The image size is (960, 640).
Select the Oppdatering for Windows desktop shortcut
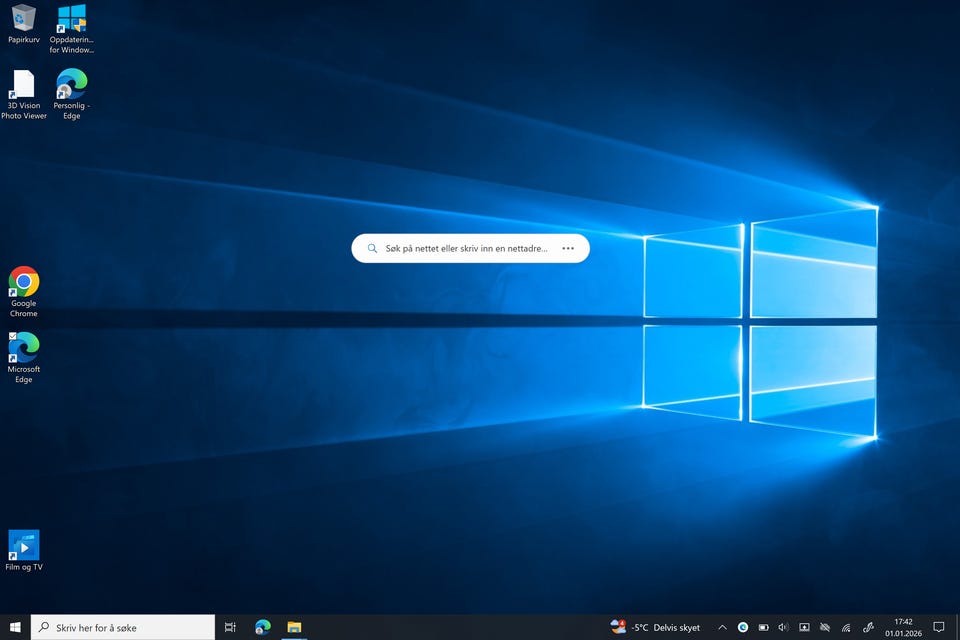[72, 28]
